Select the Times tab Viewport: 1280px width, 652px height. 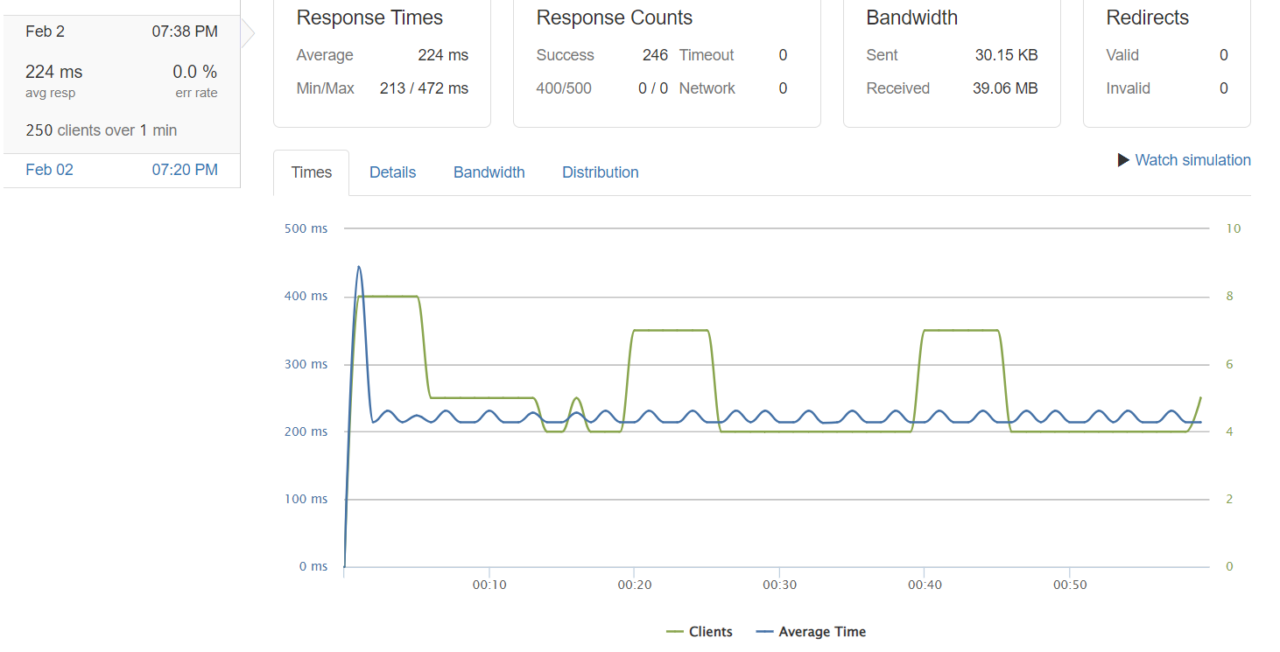pos(311,172)
